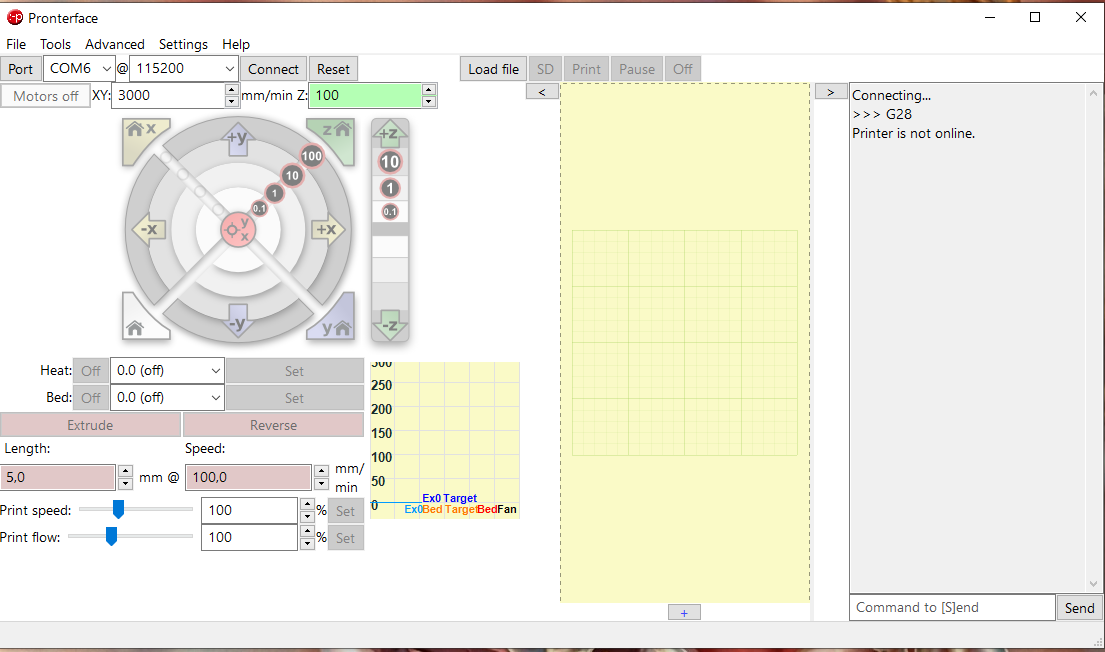This screenshot has height=652, width=1105.
Task: Open the Tools menu
Action: (55, 44)
